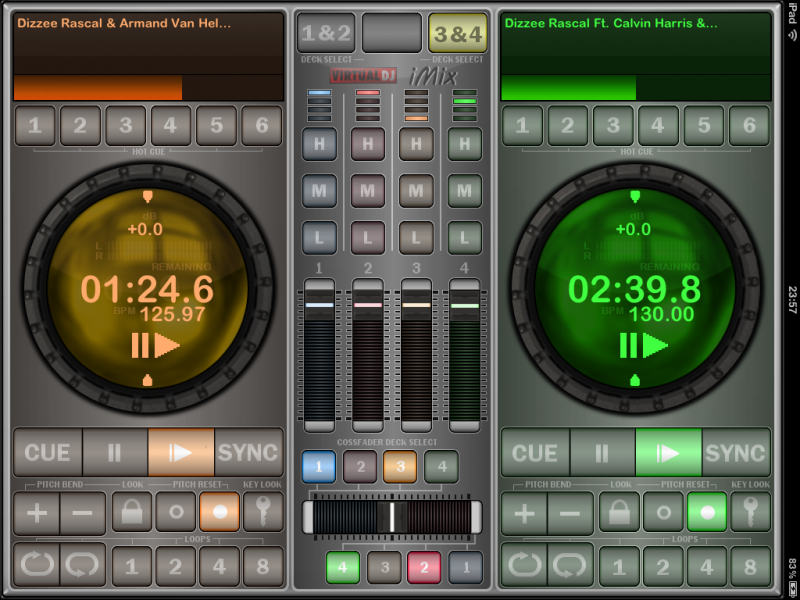Click hollow circle pitch reset on left deck
This screenshot has width=800, height=600.
(x=176, y=512)
